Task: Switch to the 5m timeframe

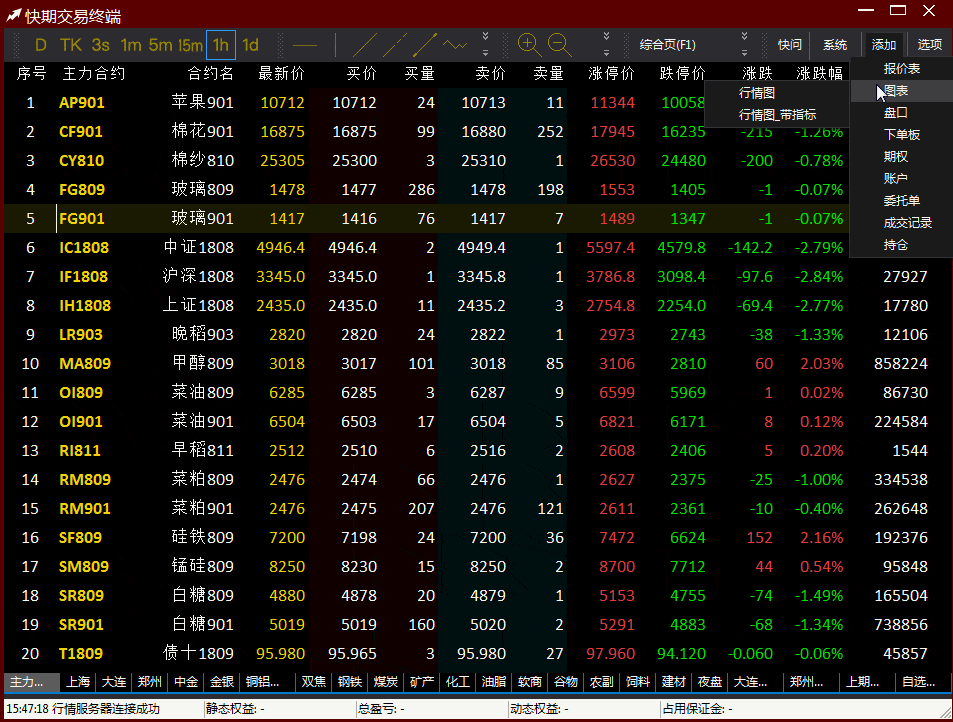Action: coord(160,45)
